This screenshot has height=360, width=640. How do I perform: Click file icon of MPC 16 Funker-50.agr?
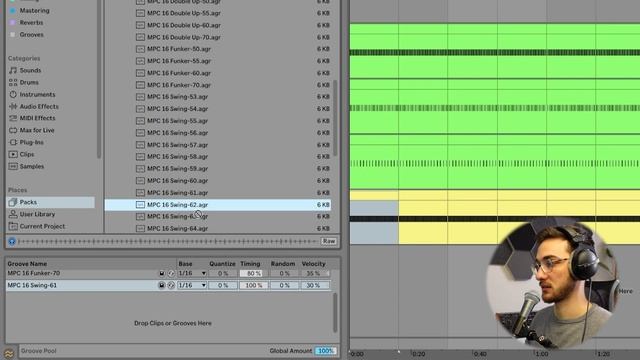click(140, 49)
